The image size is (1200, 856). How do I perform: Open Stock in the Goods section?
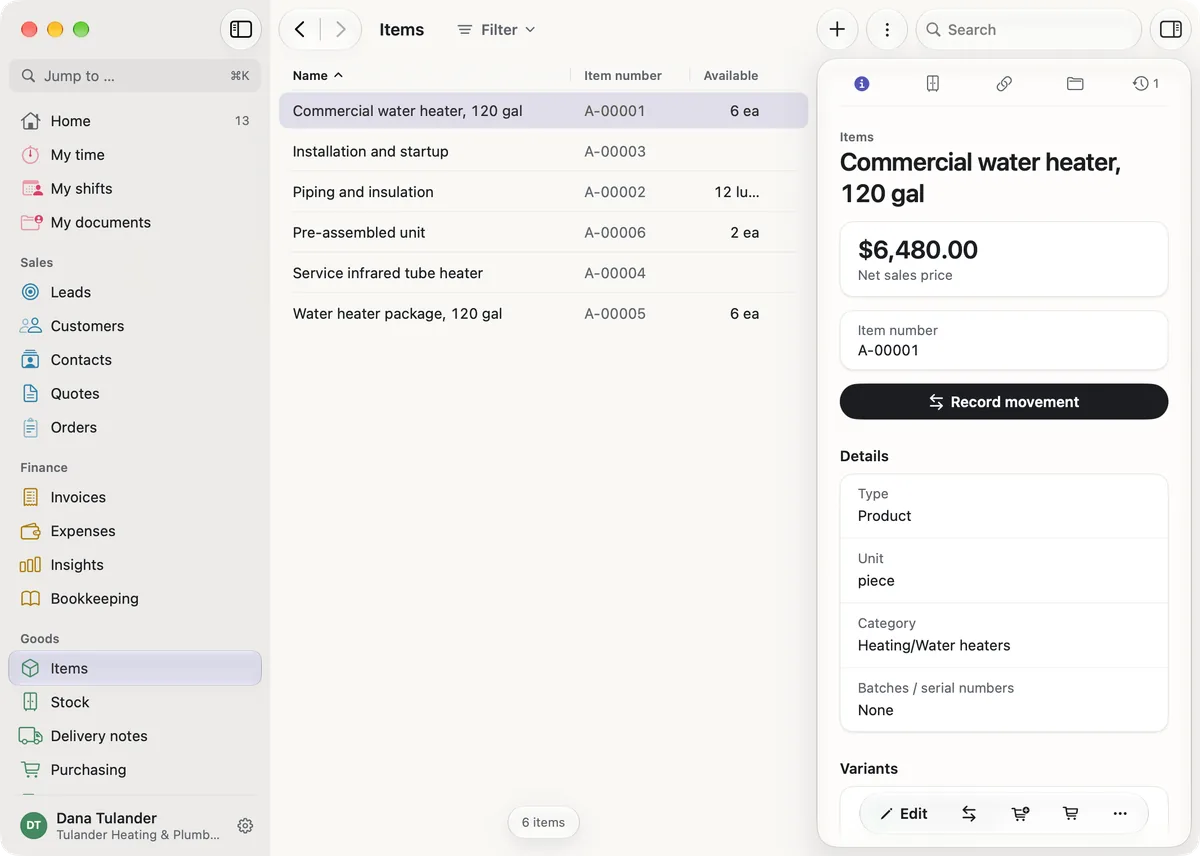[x=135, y=702]
